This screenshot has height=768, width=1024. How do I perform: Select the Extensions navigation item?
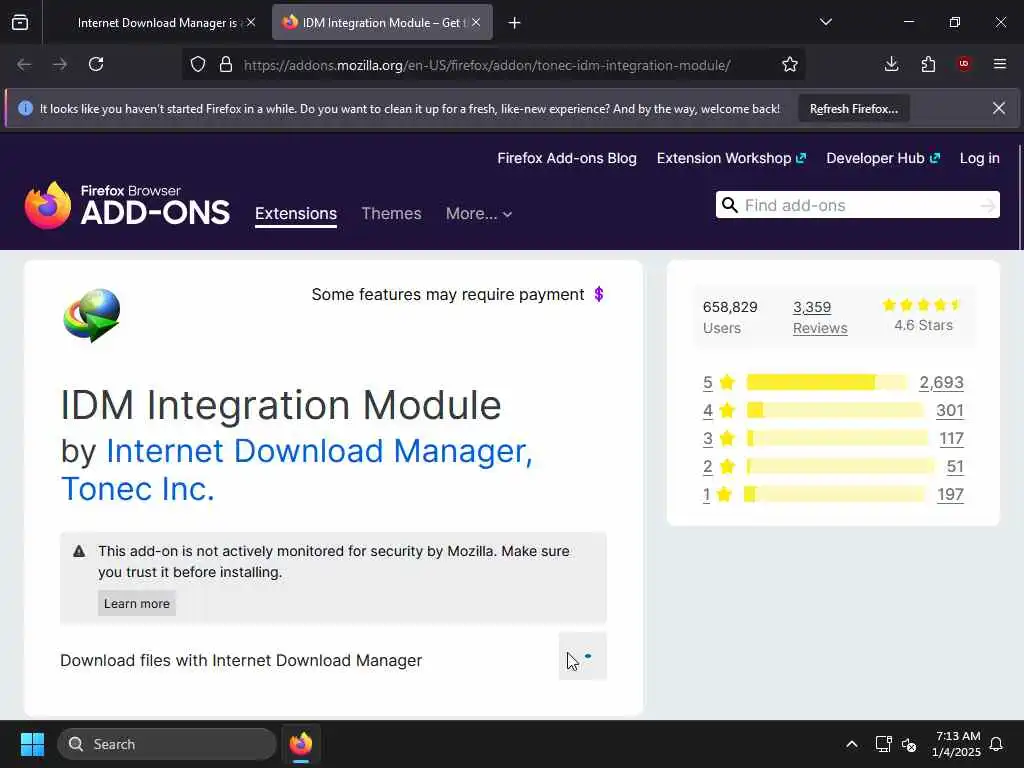[296, 214]
